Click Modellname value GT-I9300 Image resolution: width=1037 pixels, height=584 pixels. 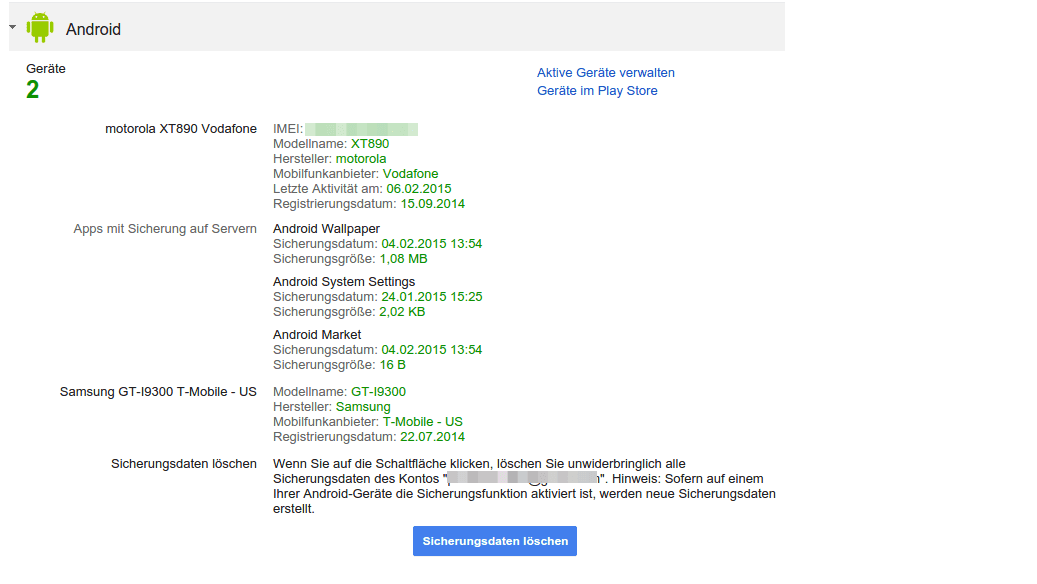[x=378, y=392]
